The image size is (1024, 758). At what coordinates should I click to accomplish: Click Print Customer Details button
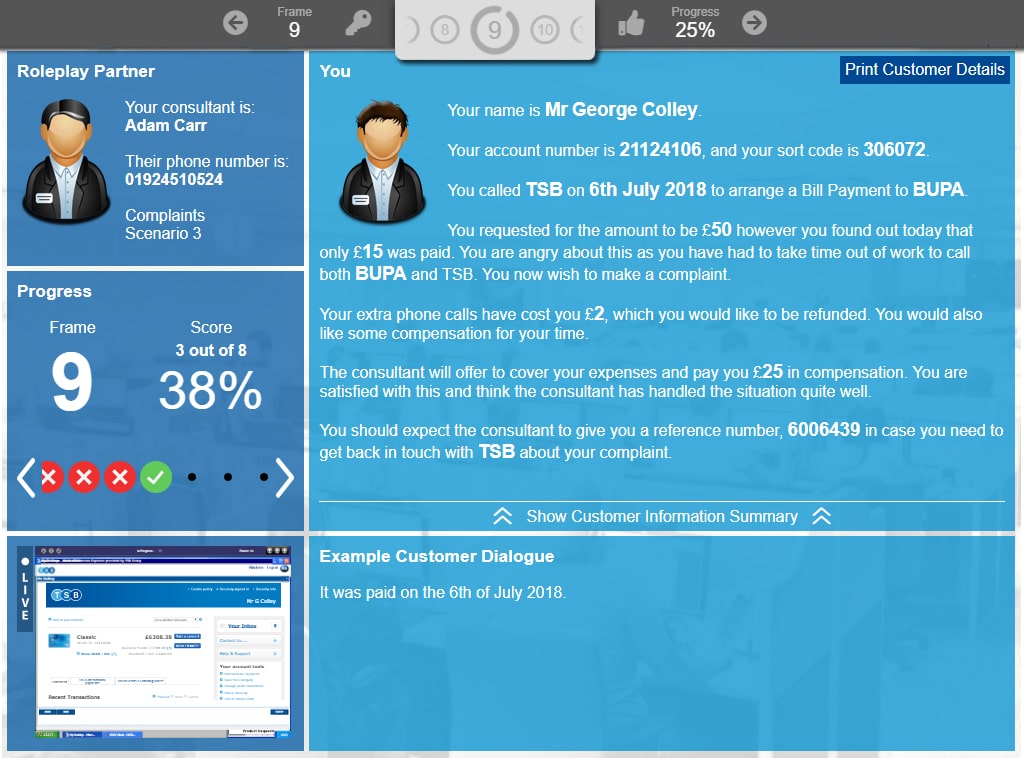pyautogui.click(x=924, y=69)
